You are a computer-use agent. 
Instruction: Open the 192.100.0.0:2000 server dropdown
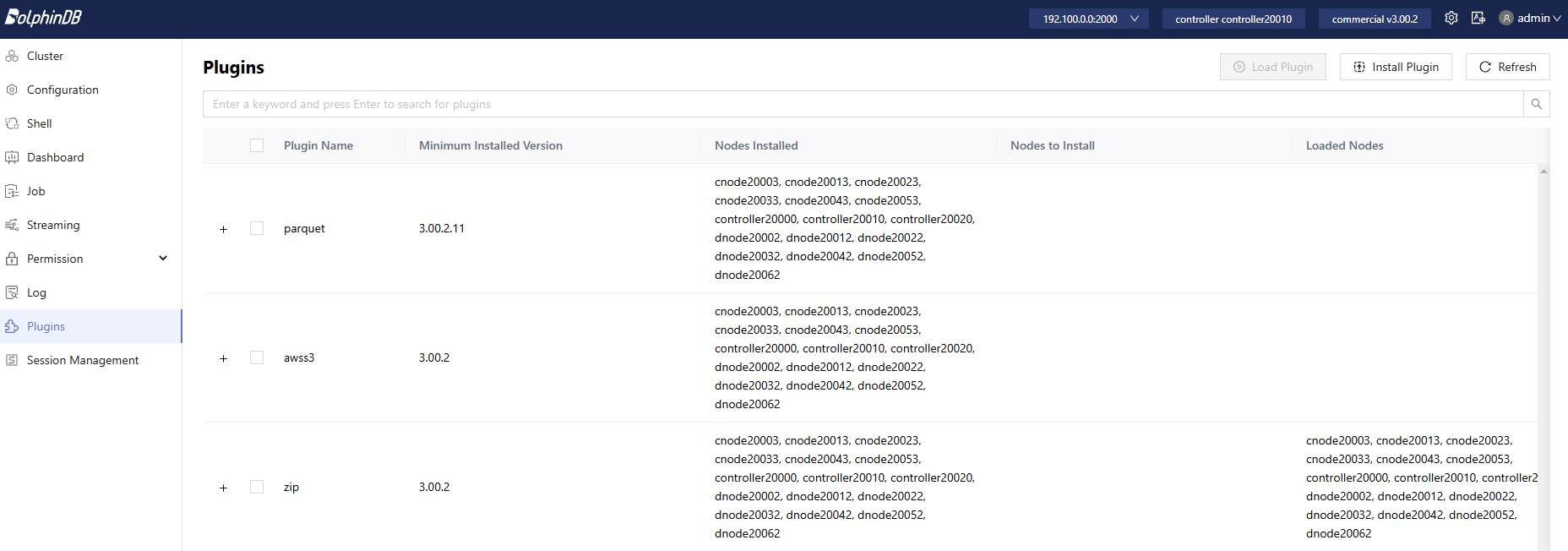point(1088,19)
